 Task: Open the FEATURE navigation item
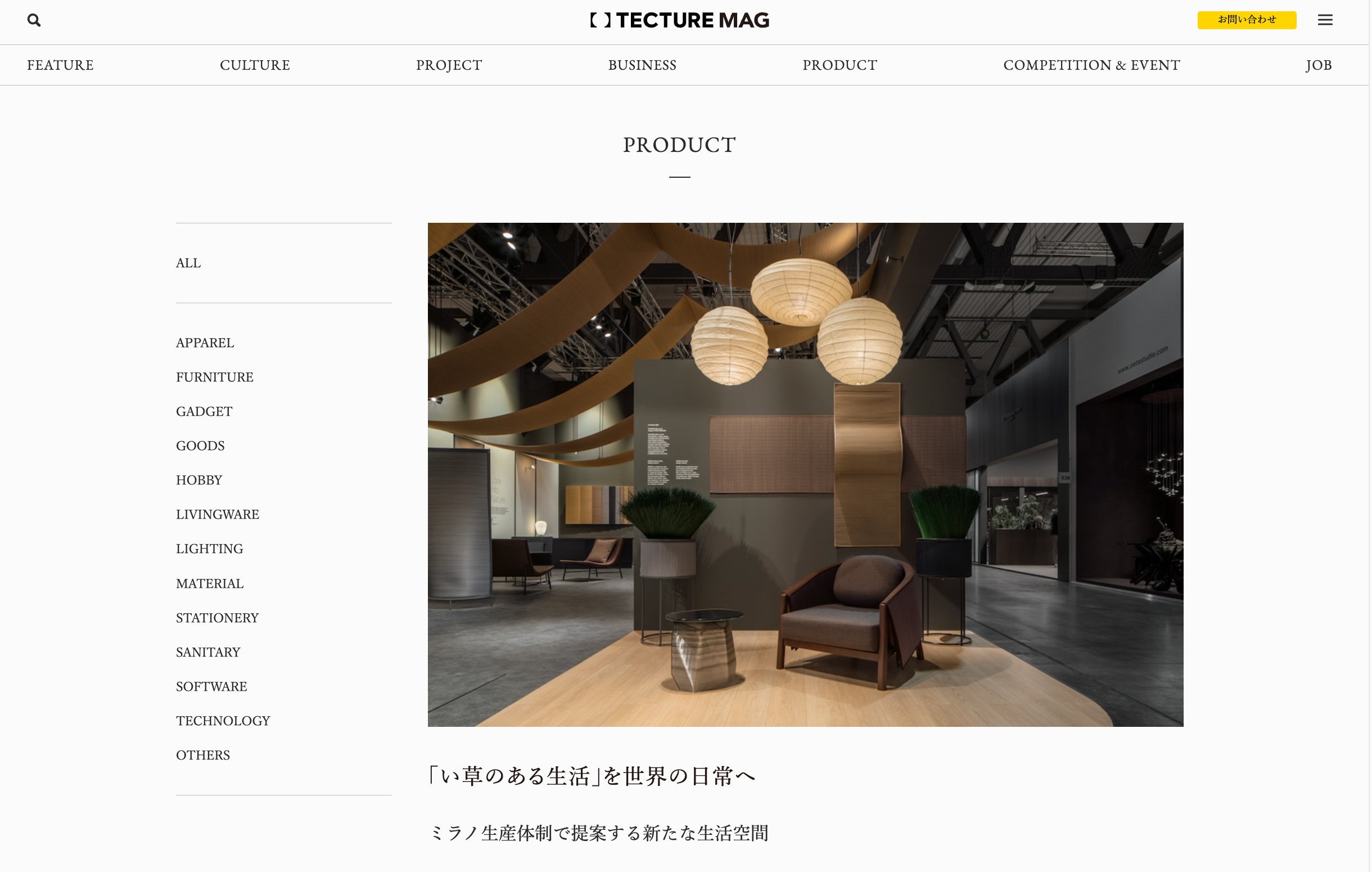click(60, 65)
